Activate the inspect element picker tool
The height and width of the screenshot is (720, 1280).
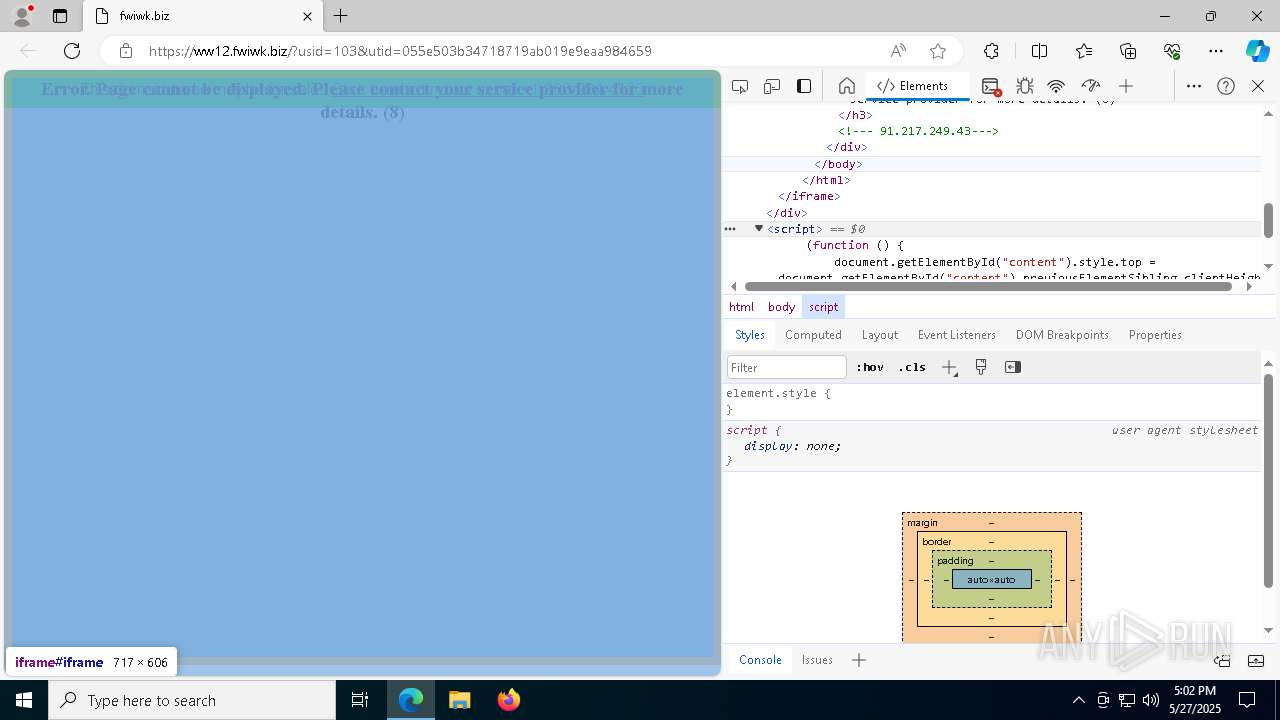point(740,86)
